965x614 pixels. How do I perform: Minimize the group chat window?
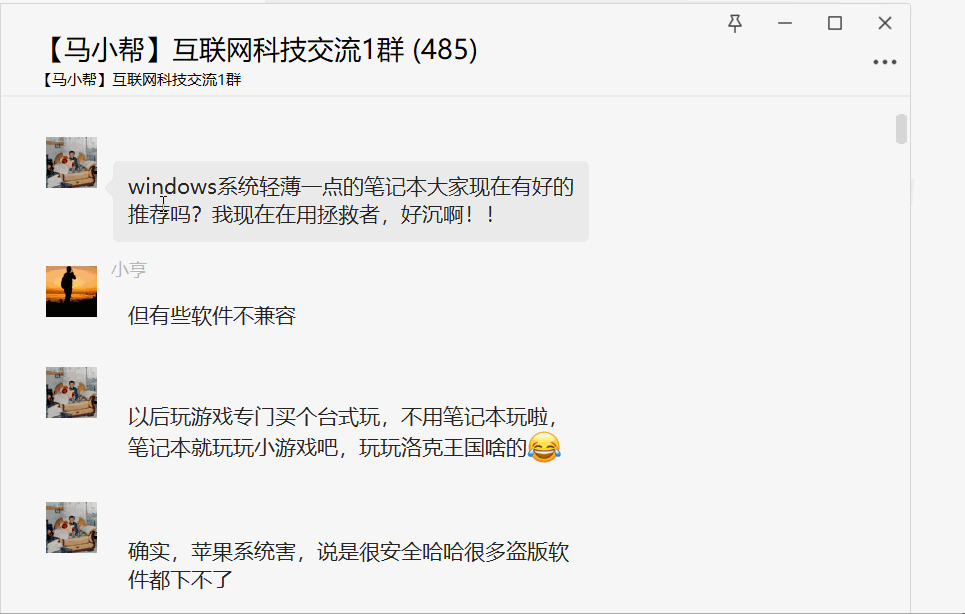coord(785,23)
